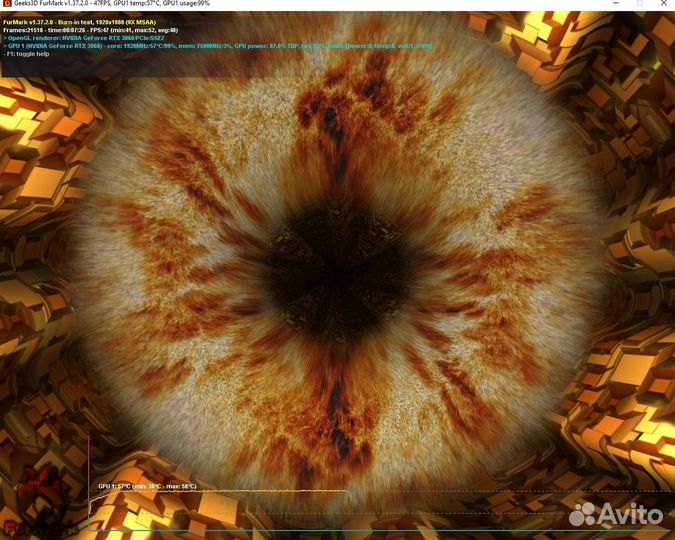
Task: Maximize the FurMark window
Action: click(640, 3)
